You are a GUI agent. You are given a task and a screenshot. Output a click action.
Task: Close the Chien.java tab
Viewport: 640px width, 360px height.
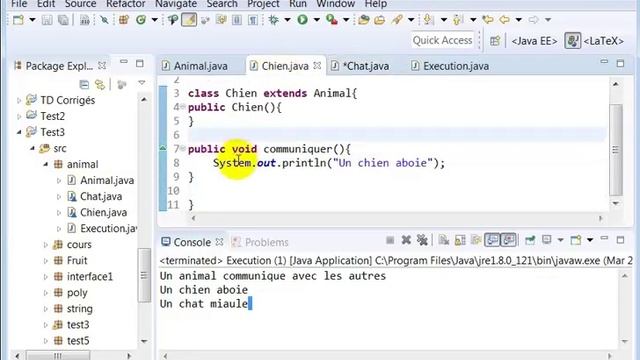317,65
